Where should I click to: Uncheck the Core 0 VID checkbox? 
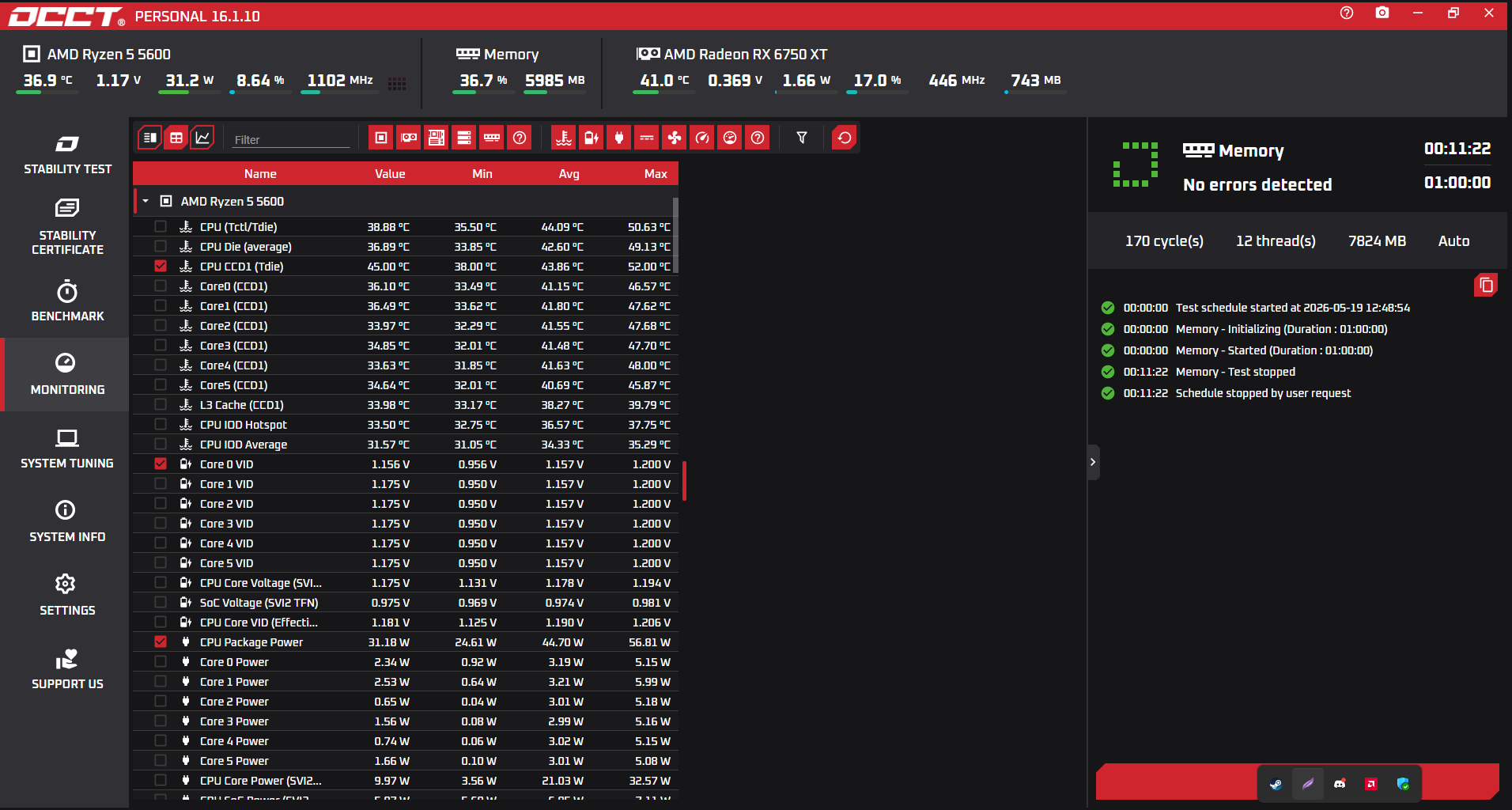point(161,464)
